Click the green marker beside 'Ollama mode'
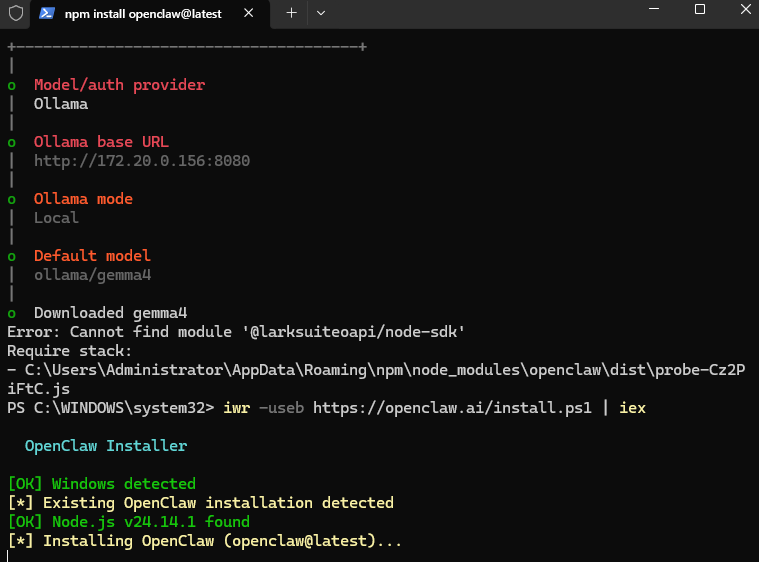This screenshot has height=562, width=759. tap(12, 199)
